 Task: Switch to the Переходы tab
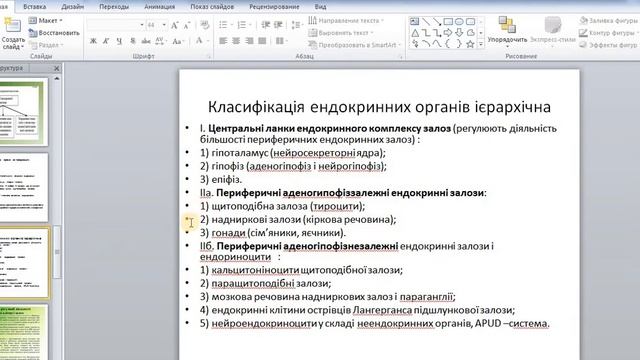tap(114, 7)
